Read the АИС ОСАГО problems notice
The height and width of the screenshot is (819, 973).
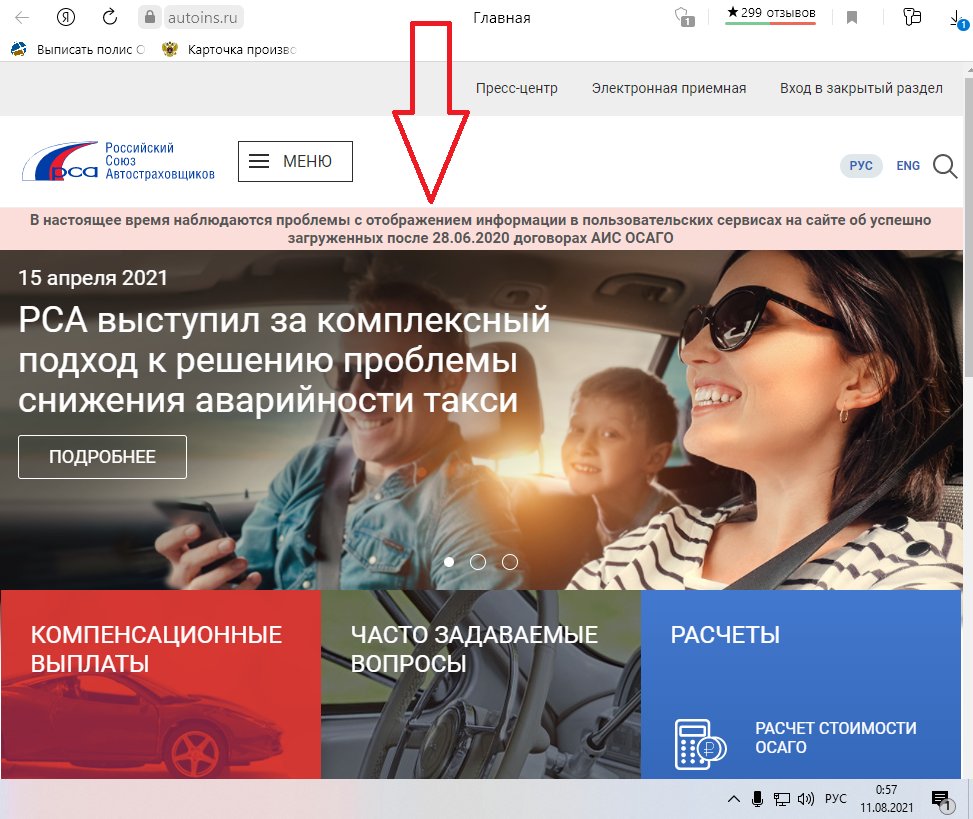tap(480, 228)
